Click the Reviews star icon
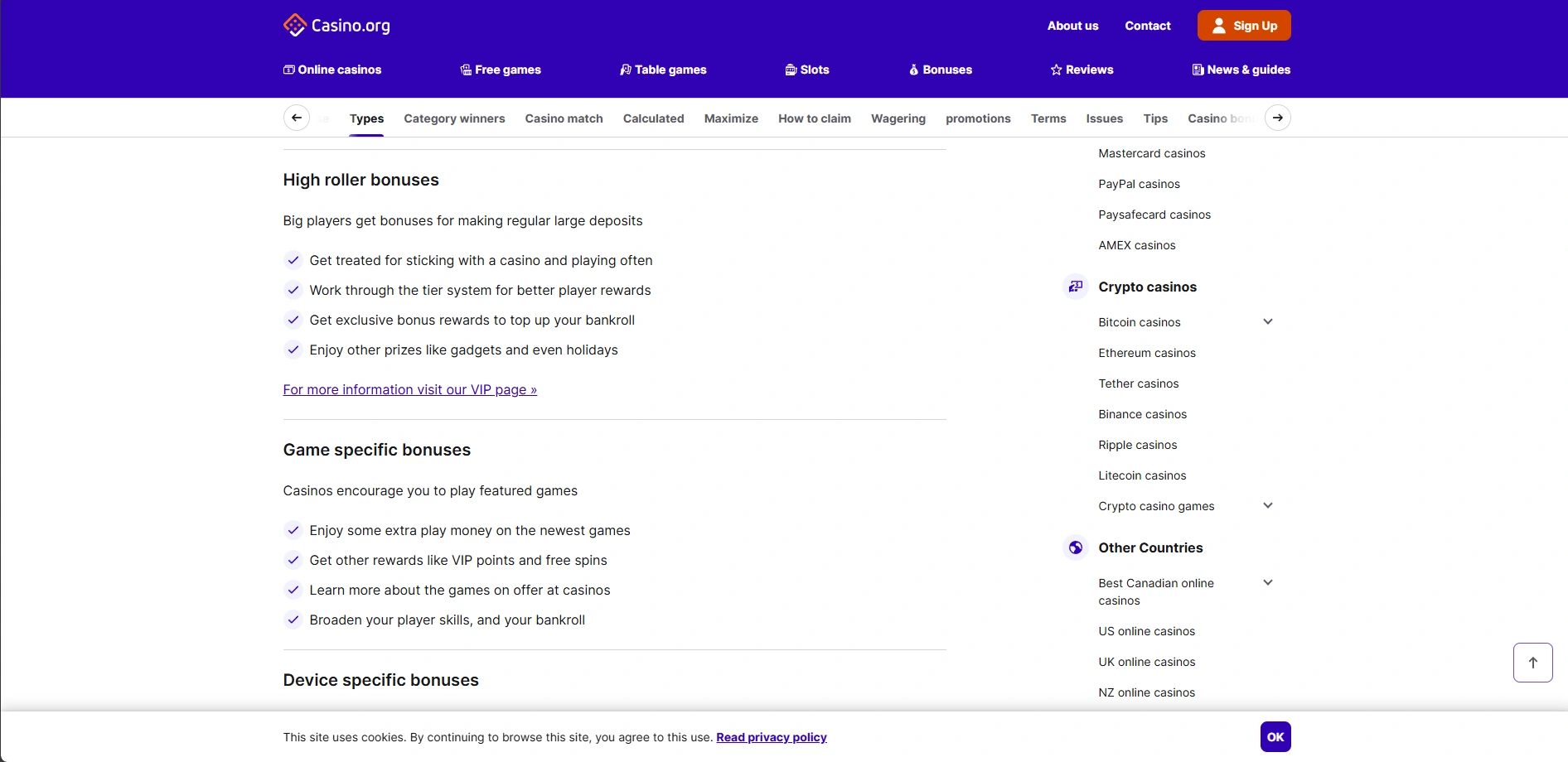 tap(1056, 70)
